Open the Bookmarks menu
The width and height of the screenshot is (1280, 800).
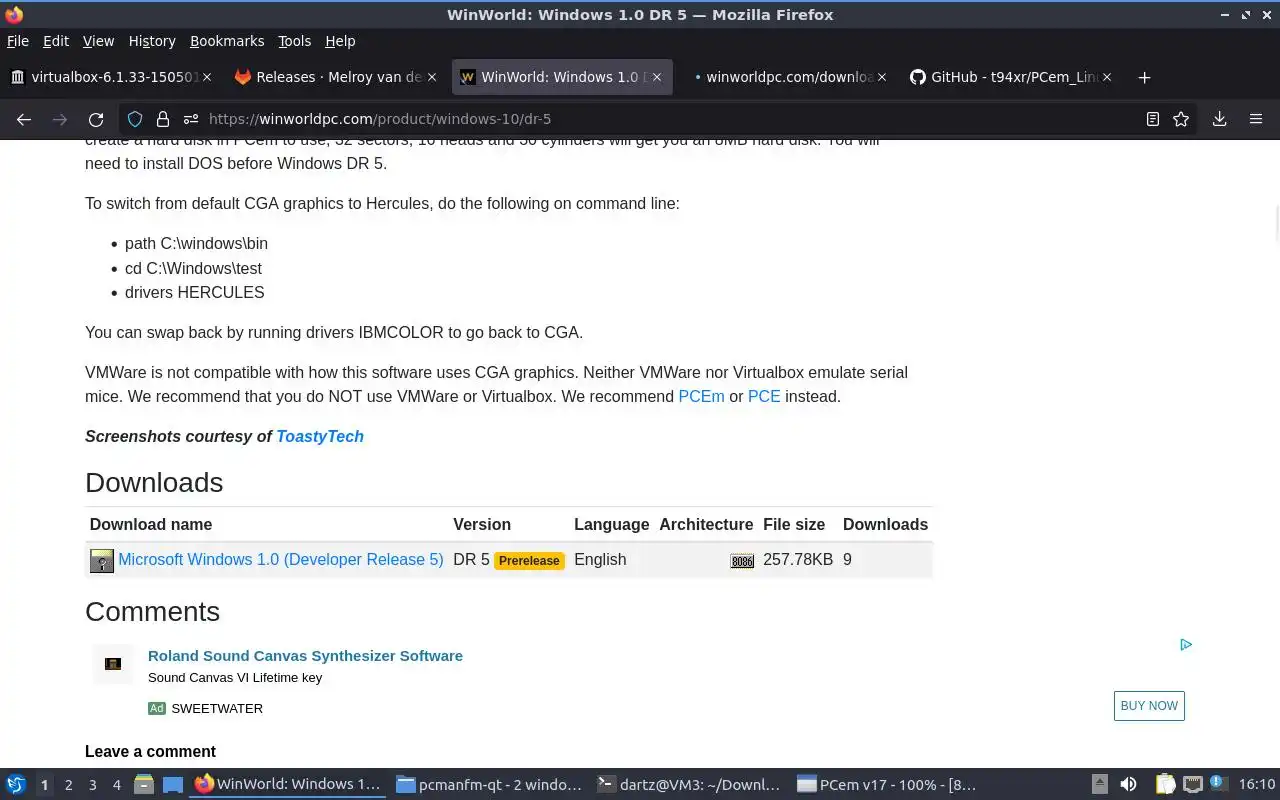pos(227,41)
